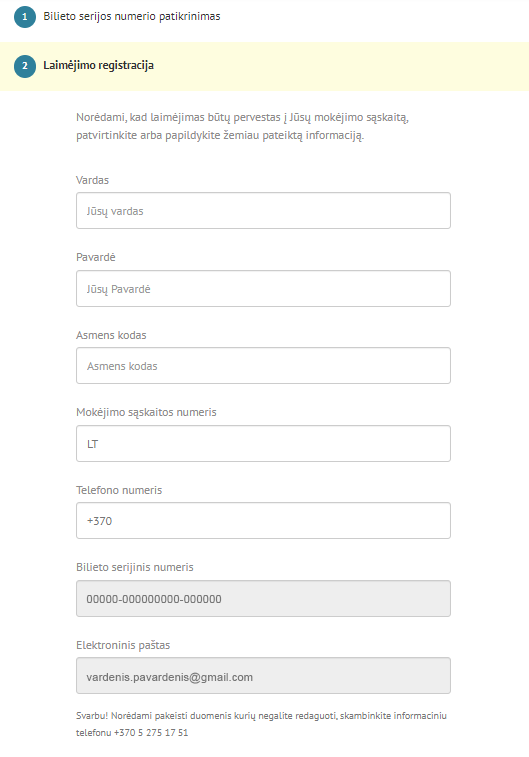Image resolution: width=529 pixels, height=757 pixels.
Task: Click the step 2 circle icon
Action: coord(25,66)
